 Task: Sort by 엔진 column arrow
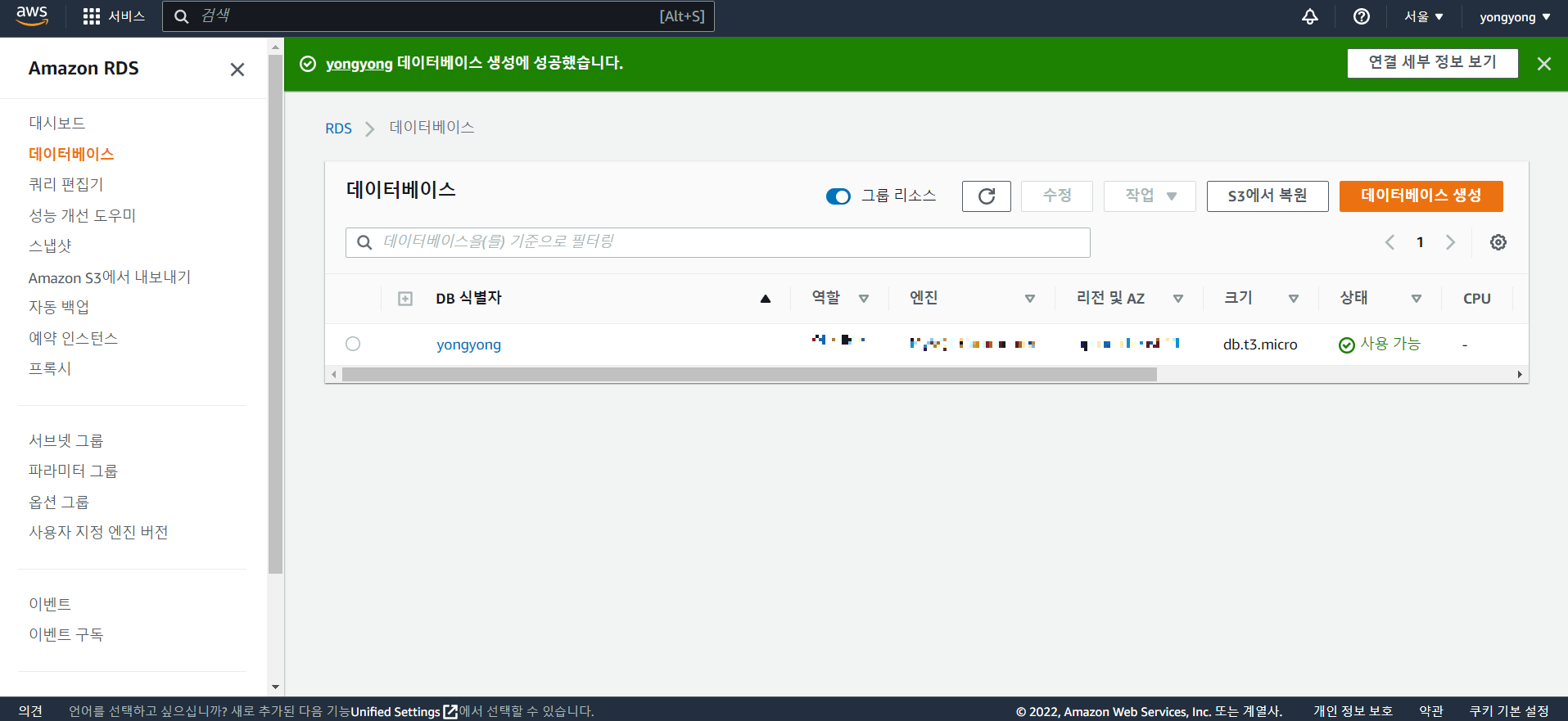tap(1030, 299)
